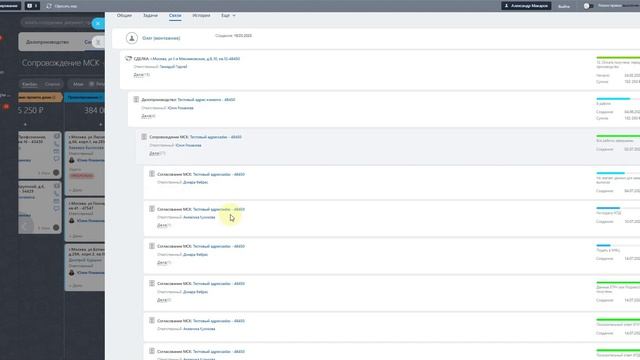Viewport: 640px width, 360px height.
Task: Select the Делопроизводство tab in background window
Action: [x=47, y=42]
